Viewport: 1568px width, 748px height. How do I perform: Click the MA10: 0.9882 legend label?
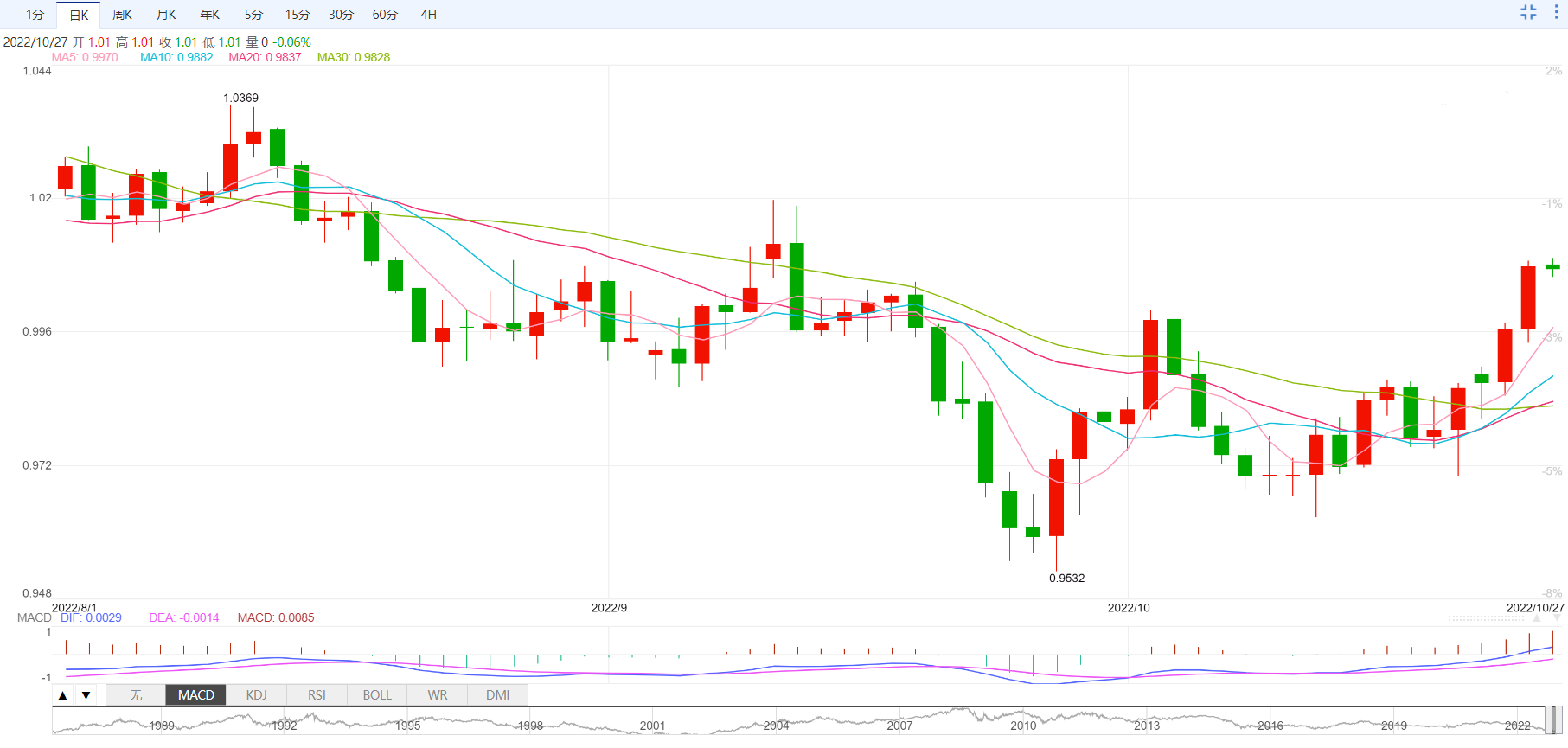click(176, 57)
